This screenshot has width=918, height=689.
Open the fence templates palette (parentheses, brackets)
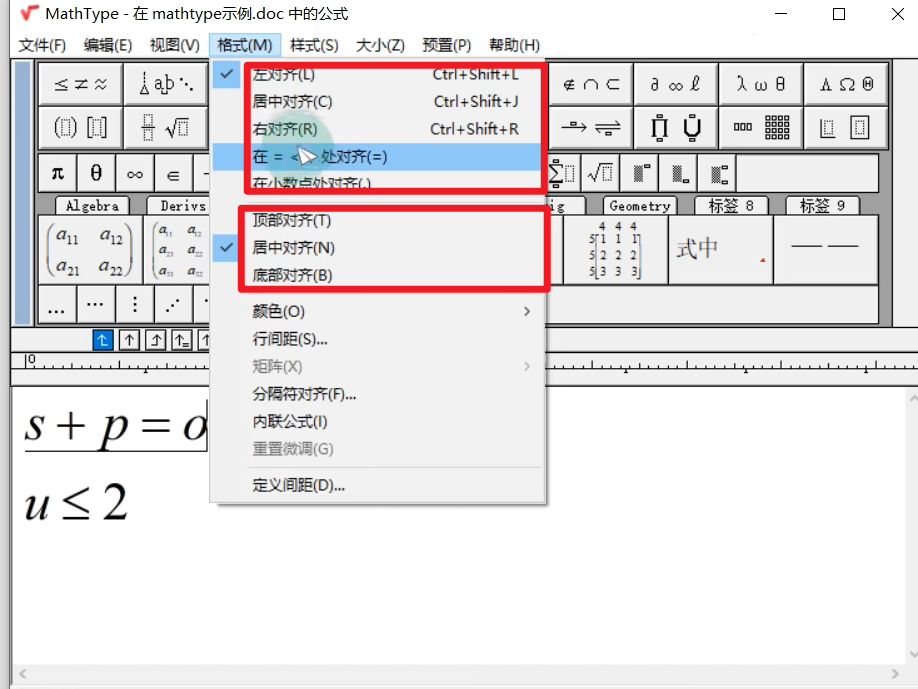click(80, 127)
